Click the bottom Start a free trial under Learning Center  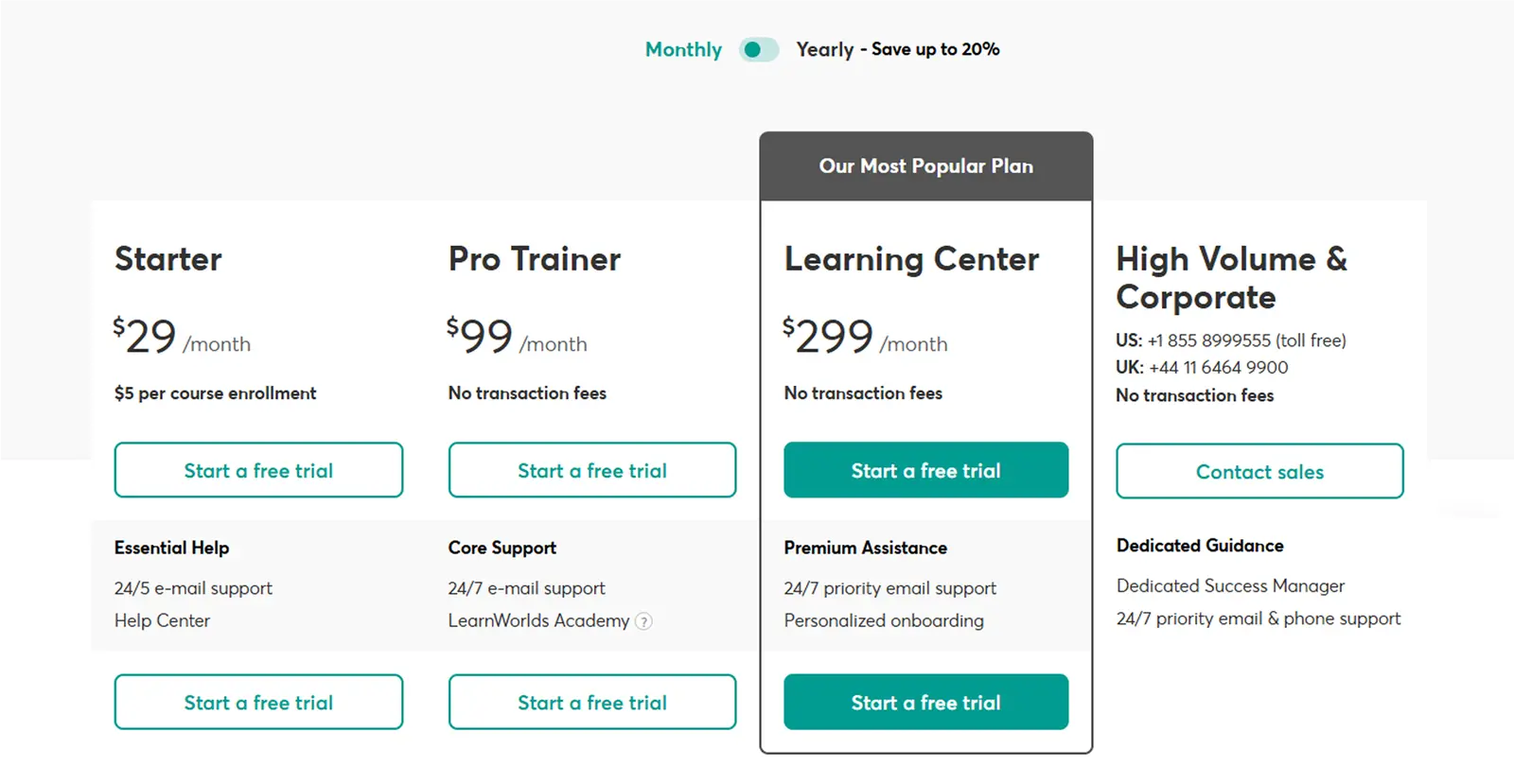coord(925,702)
